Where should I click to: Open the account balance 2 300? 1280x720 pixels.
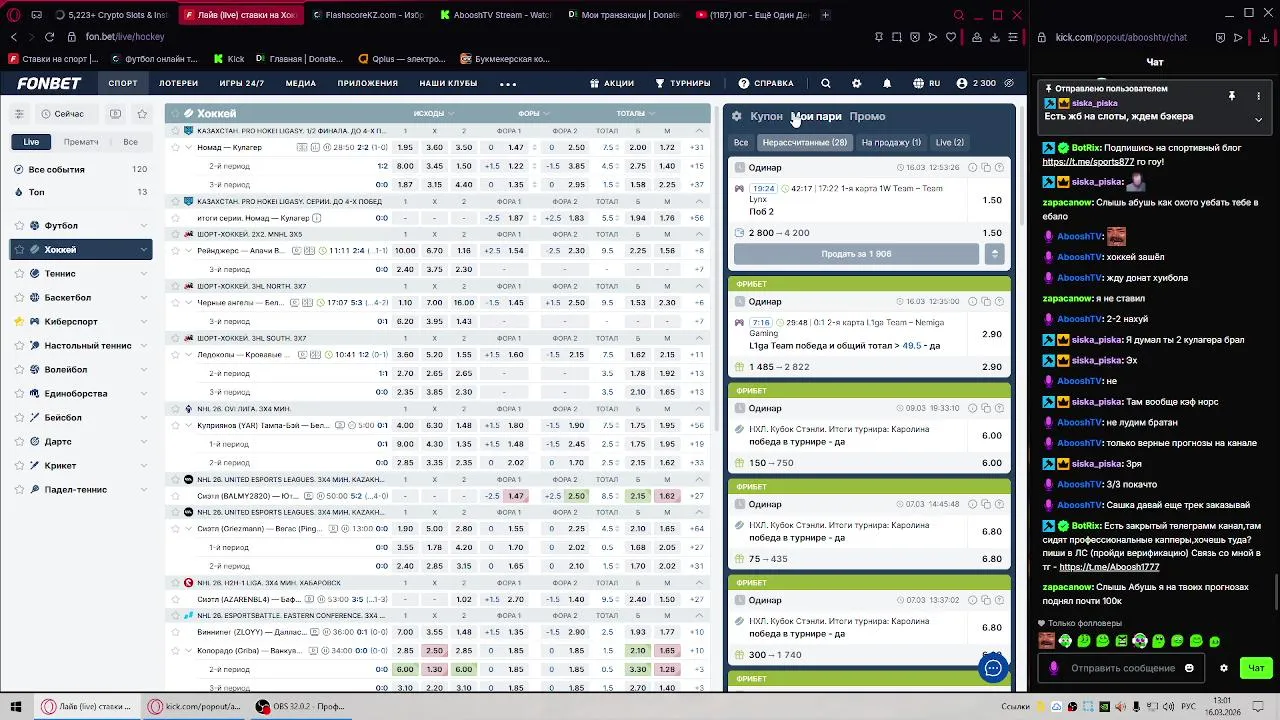coord(976,83)
